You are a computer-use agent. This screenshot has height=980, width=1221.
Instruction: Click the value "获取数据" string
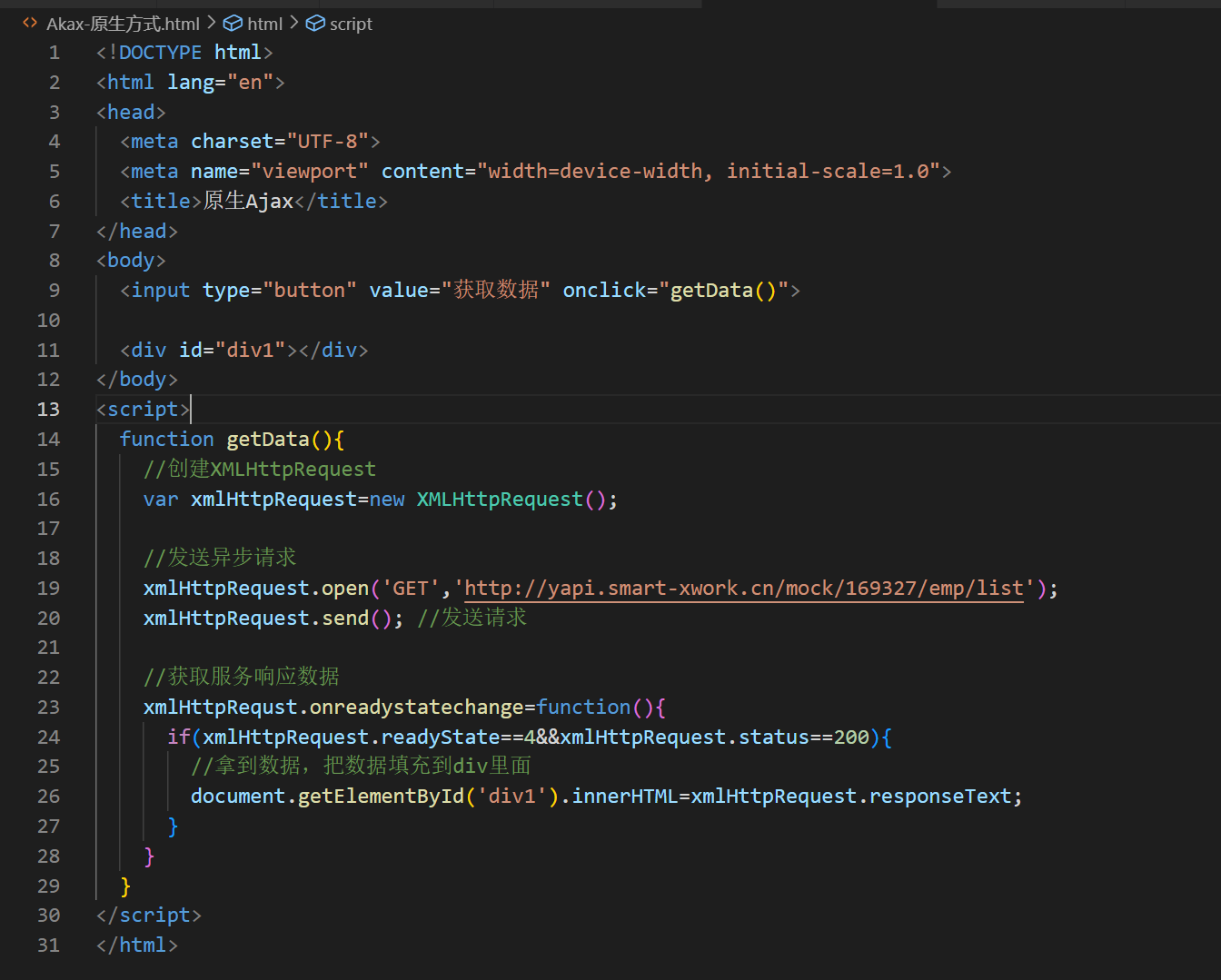pos(496,291)
